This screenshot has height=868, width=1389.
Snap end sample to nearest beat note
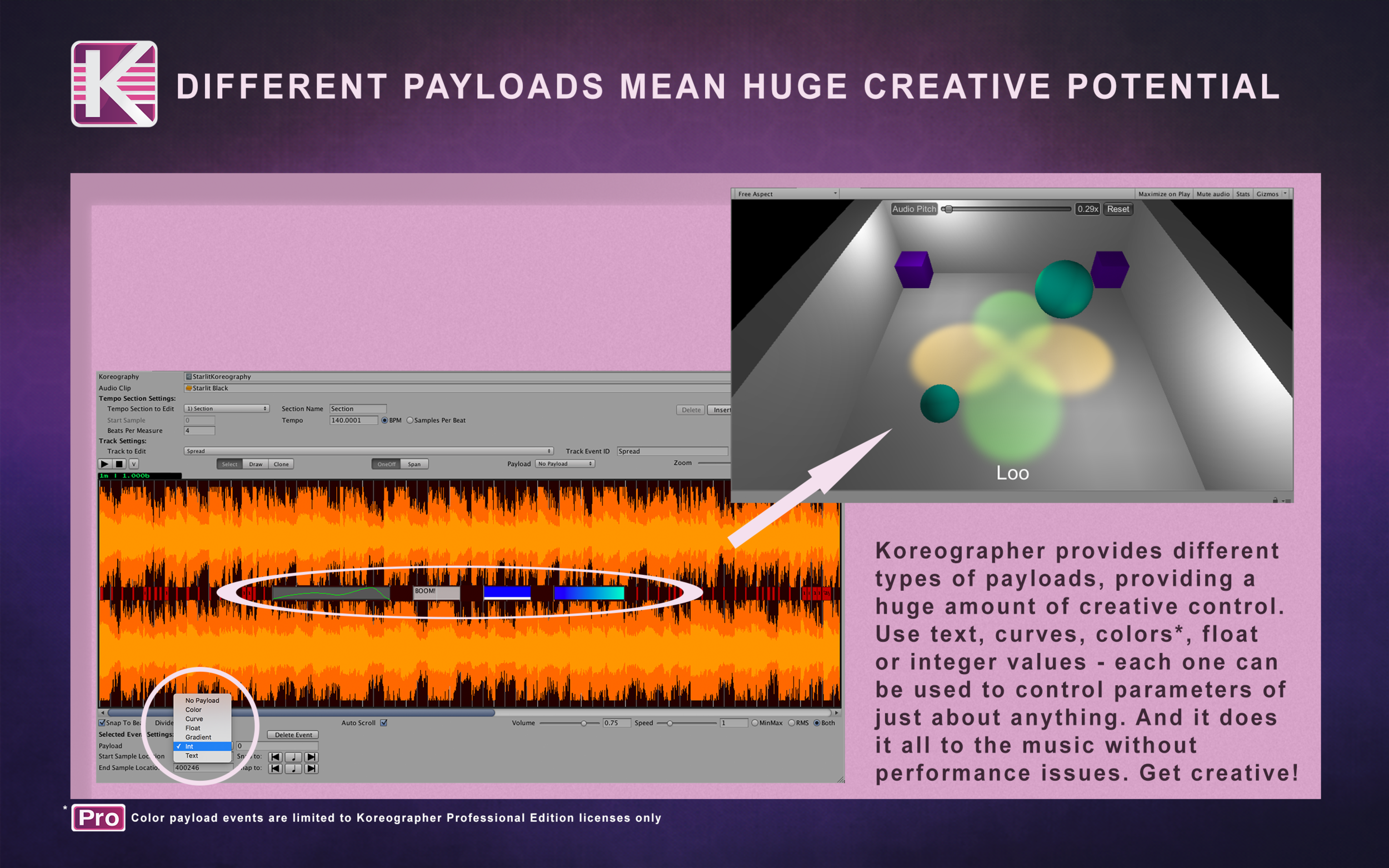pos(293,768)
